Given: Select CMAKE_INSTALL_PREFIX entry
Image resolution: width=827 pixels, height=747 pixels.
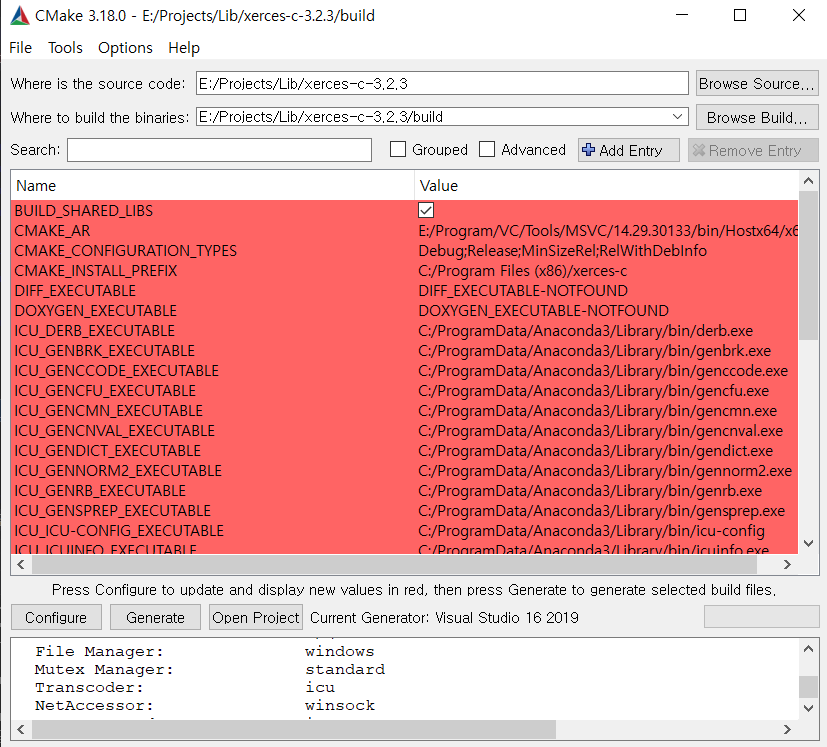Looking at the screenshot, I should [x=95, y=271].
